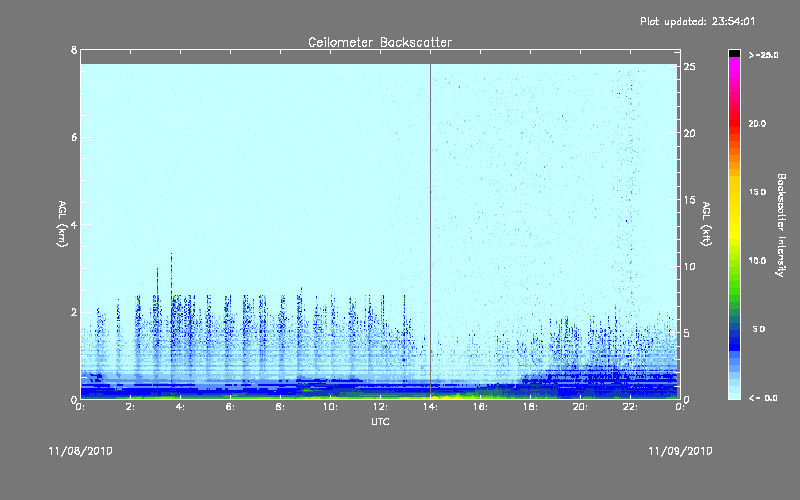
Task: Click the "8" tick on the km axis
Action: pos(74,50)
